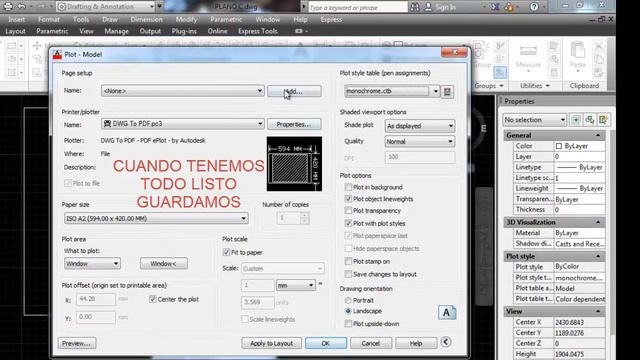Uncheck Plot object lineweights
The width and height of the screenshot is (640, 360).
(x=348, y=199)
